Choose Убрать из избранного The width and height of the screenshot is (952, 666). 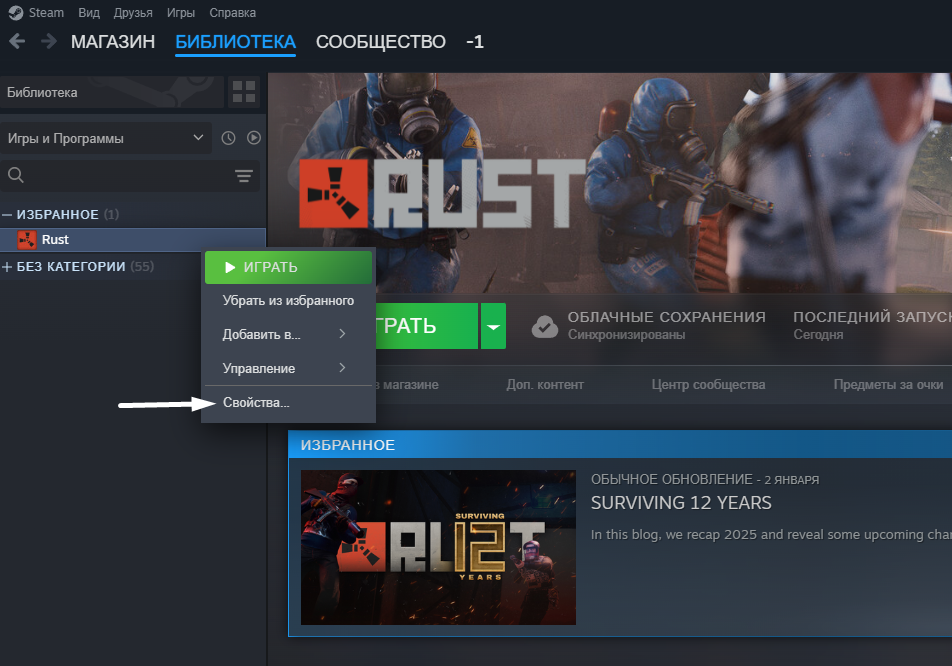pos(288,301)
